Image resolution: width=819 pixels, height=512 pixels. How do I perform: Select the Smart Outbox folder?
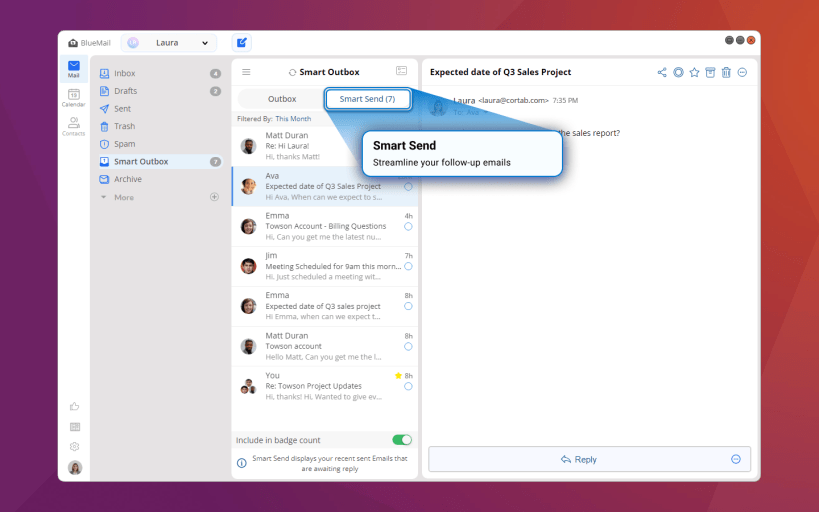[x=160, y=161]
